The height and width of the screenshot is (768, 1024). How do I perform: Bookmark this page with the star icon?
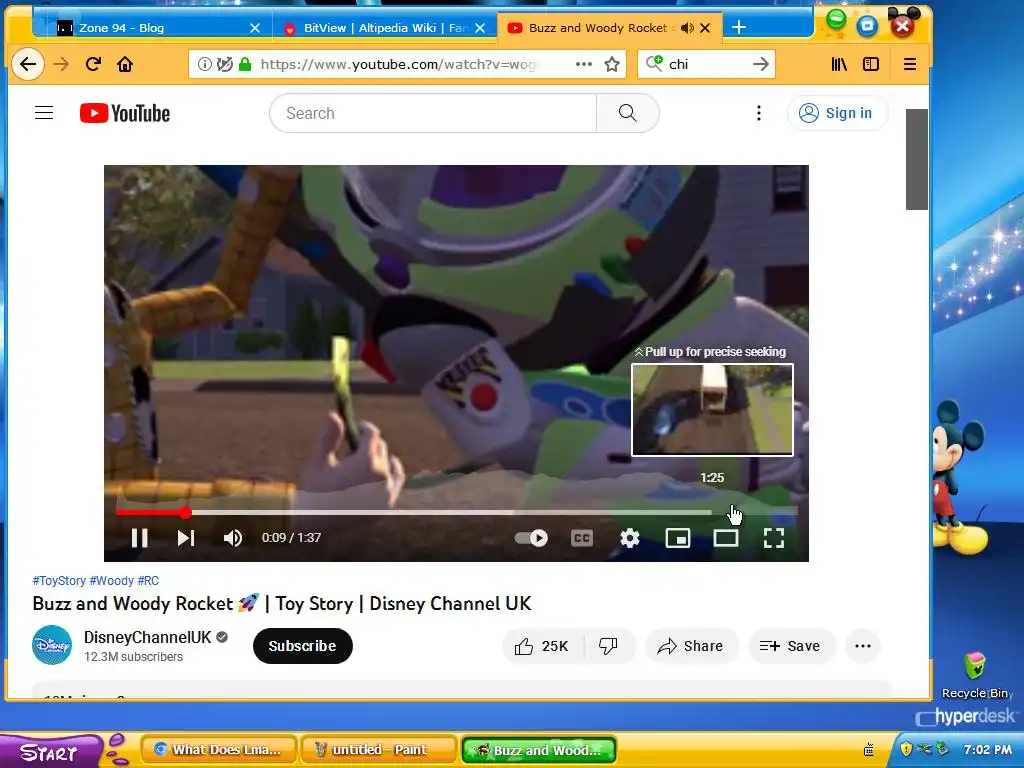click(x=612, y=64)
